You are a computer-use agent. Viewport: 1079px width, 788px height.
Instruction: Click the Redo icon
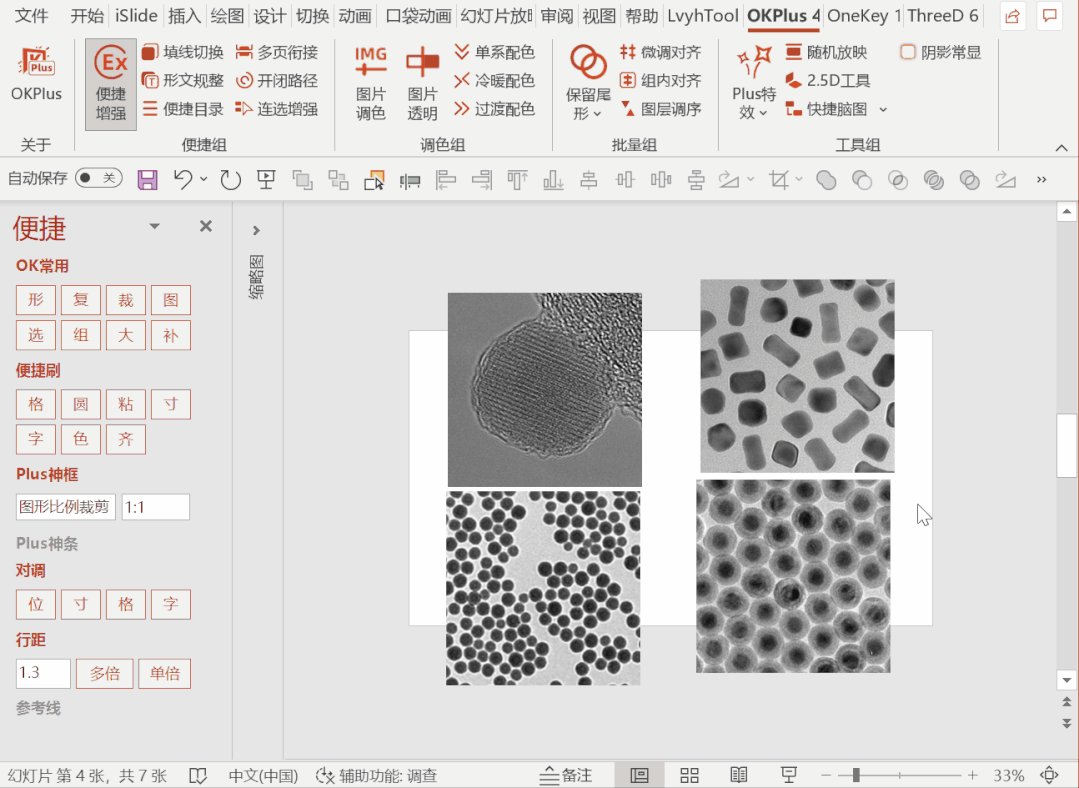coord(230,180)
